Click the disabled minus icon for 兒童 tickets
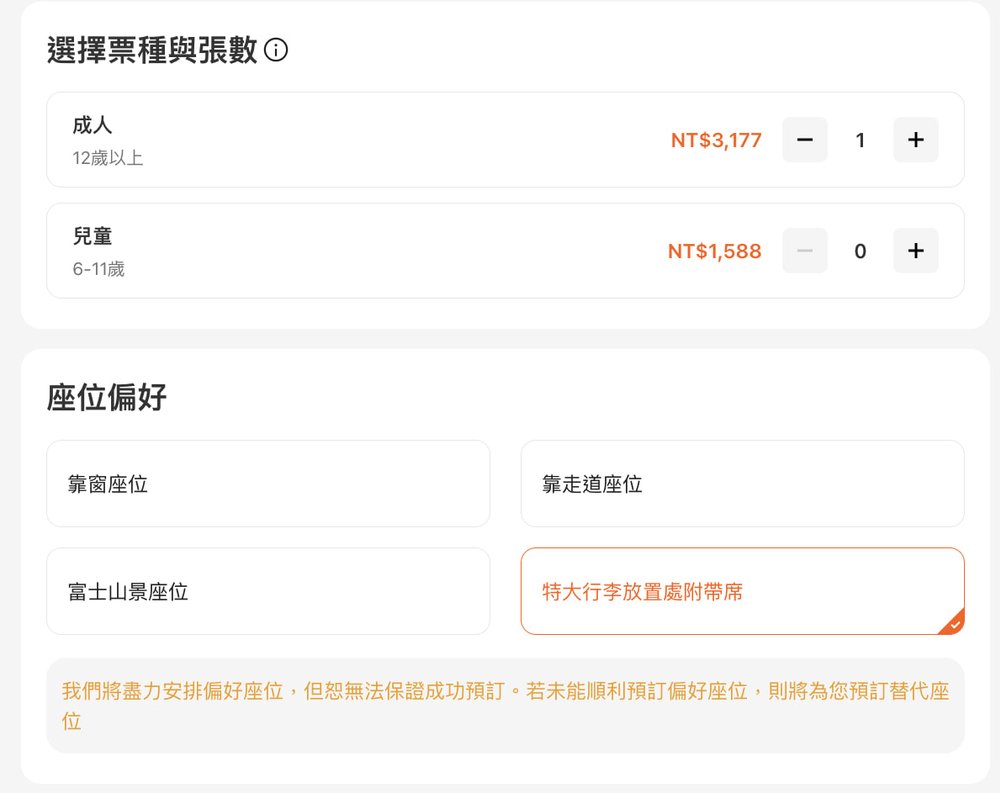Image resolution: width=1000 pixels, height=793 pixels. pos(804,251)
